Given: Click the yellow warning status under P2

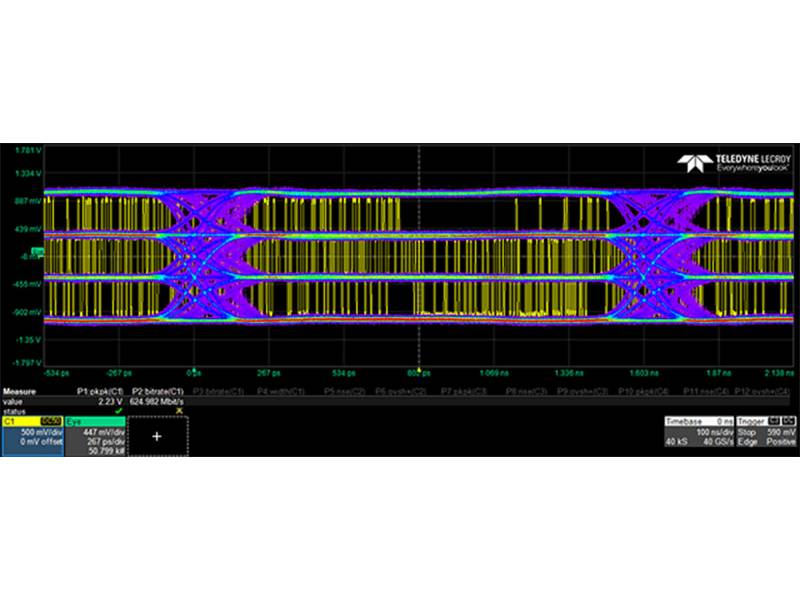Looking at the screenshot, I should point(179,410).
